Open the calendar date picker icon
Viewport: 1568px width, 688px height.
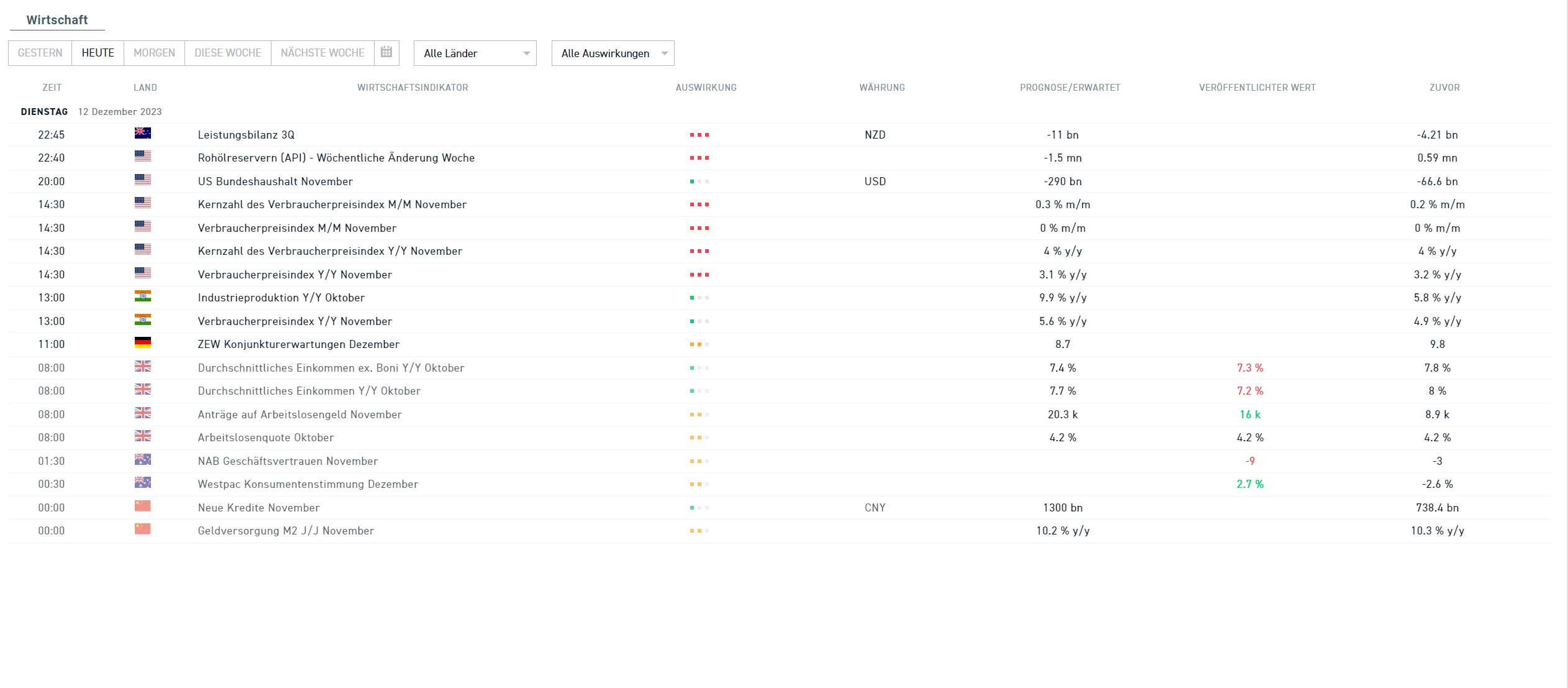(x=386, y=52)
